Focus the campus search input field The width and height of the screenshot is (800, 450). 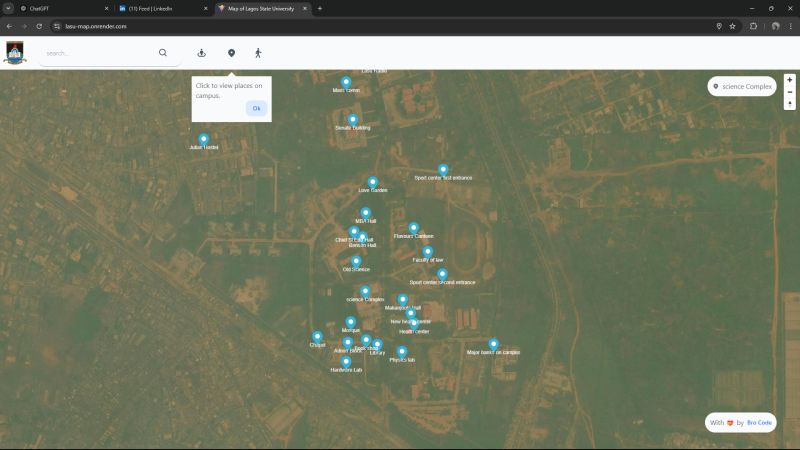[x=98, y=53]
